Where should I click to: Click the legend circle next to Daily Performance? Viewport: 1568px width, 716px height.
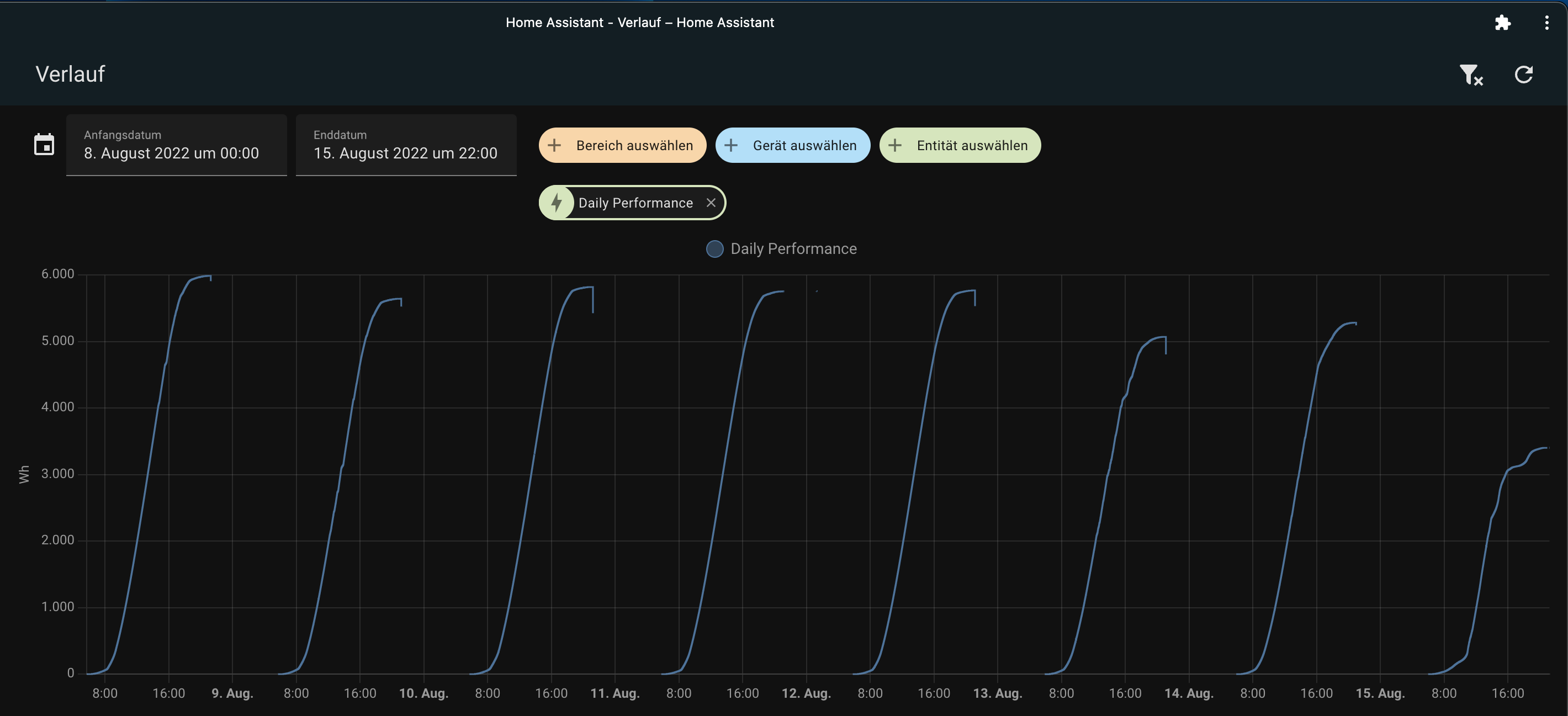[714, 248]
